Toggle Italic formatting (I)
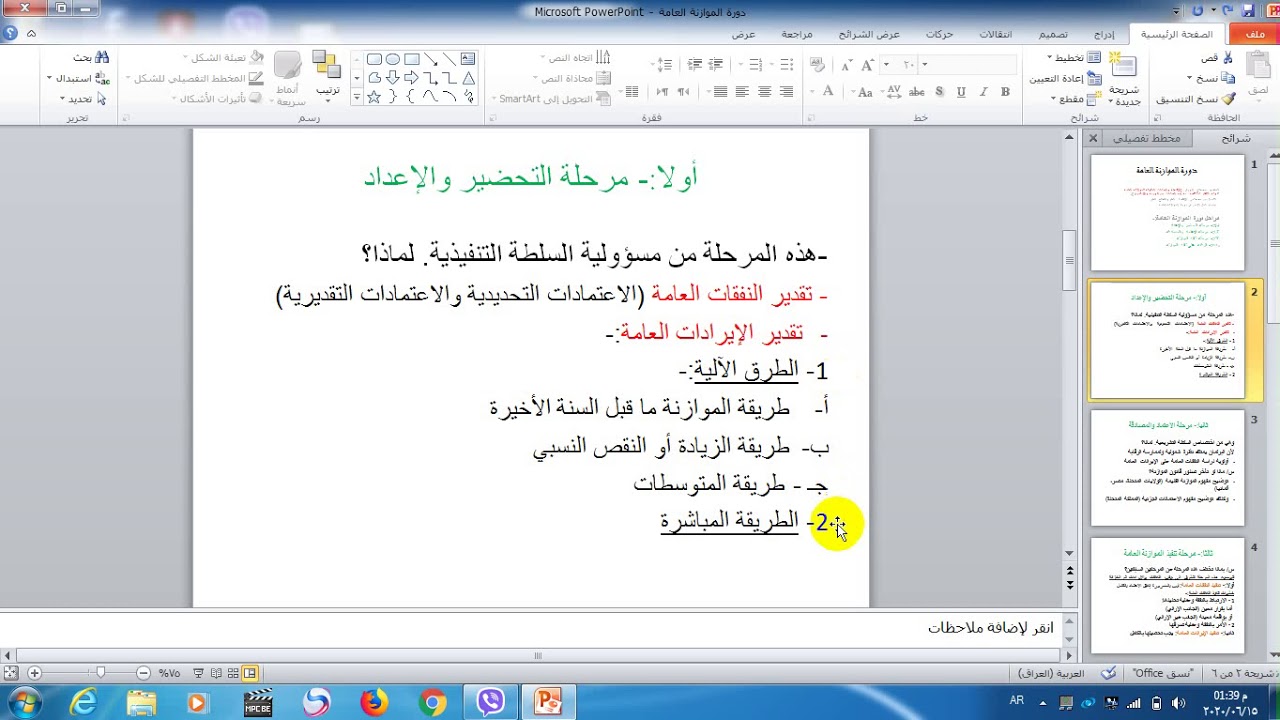Image resolution: width=1280 pixels, height=720 pixels. 983,92
